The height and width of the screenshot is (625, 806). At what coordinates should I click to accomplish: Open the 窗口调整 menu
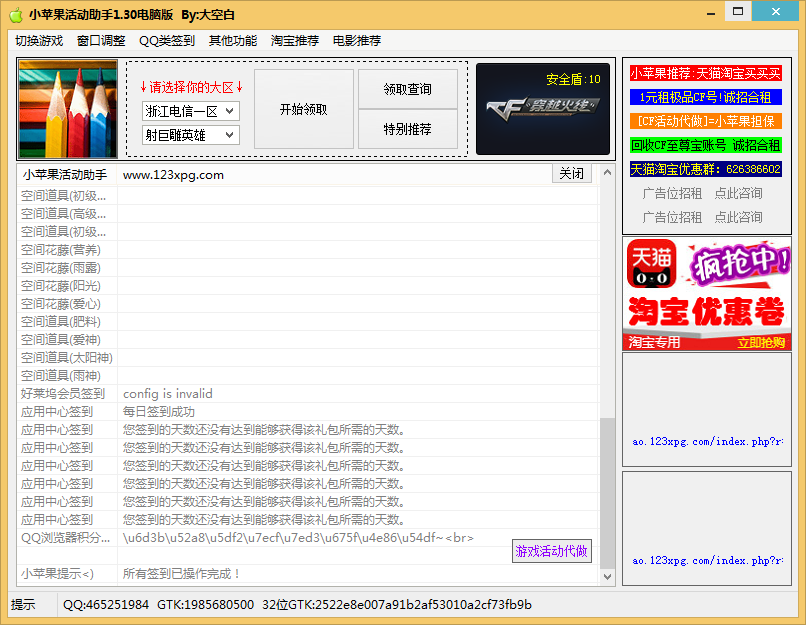click(101, 41)
